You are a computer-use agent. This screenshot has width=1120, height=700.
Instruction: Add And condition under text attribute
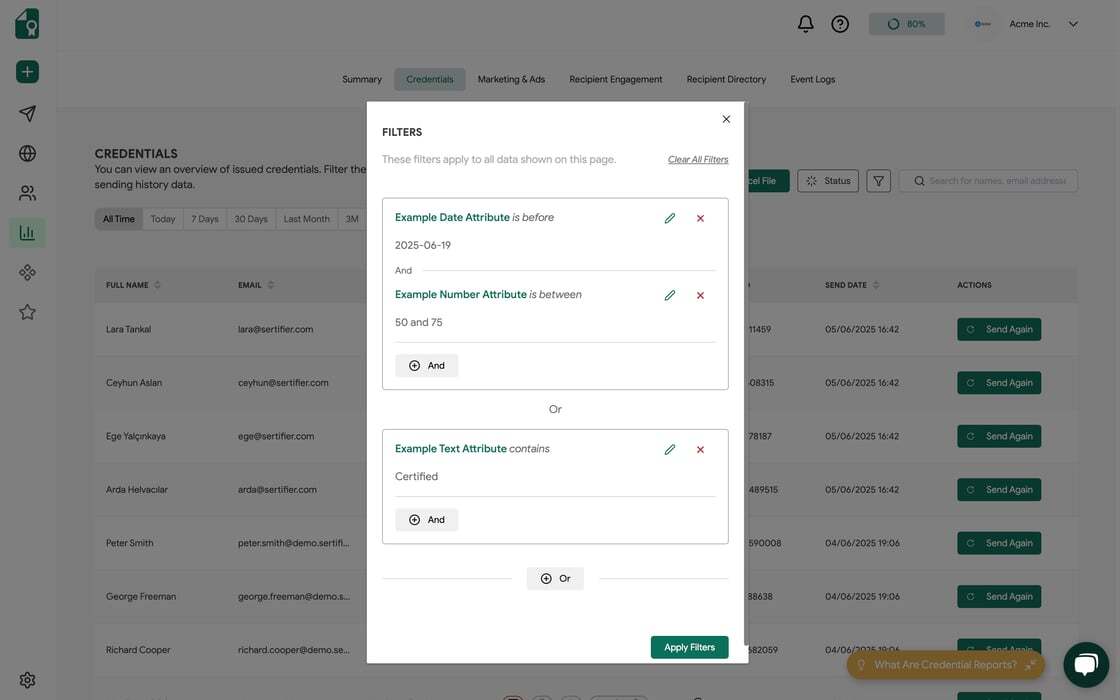pyautogui.click(x=426, y=520)
